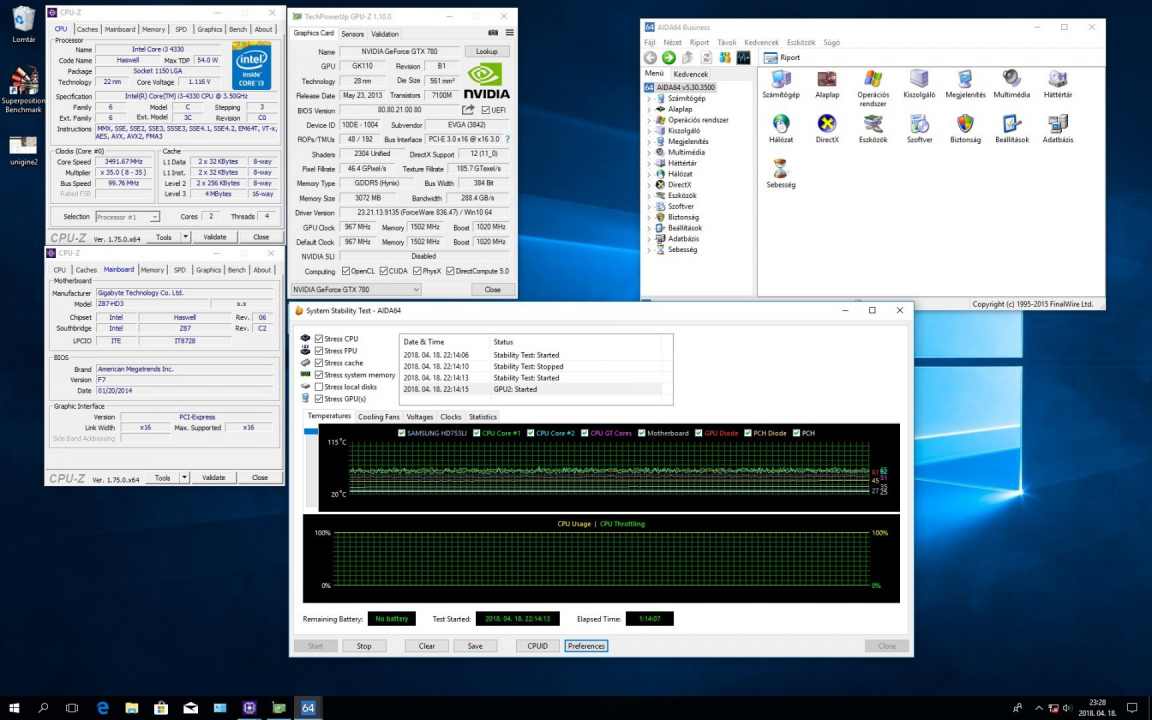Toggle the Motherboard graph checkbox

tap(641, 433)
